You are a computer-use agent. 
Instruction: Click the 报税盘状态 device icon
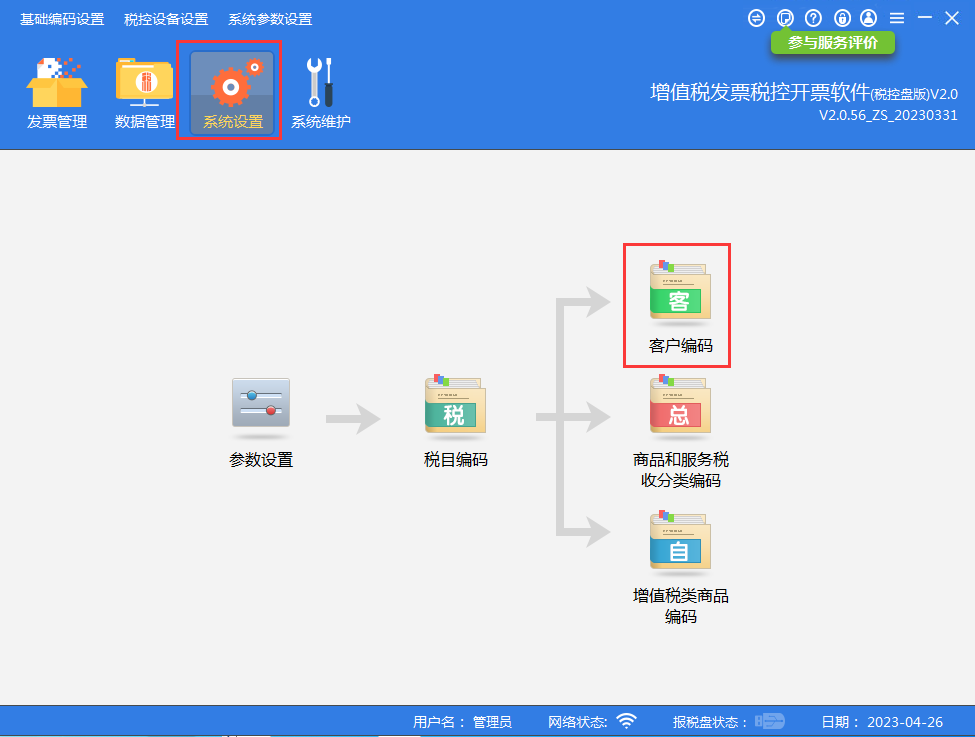point(770,721)
